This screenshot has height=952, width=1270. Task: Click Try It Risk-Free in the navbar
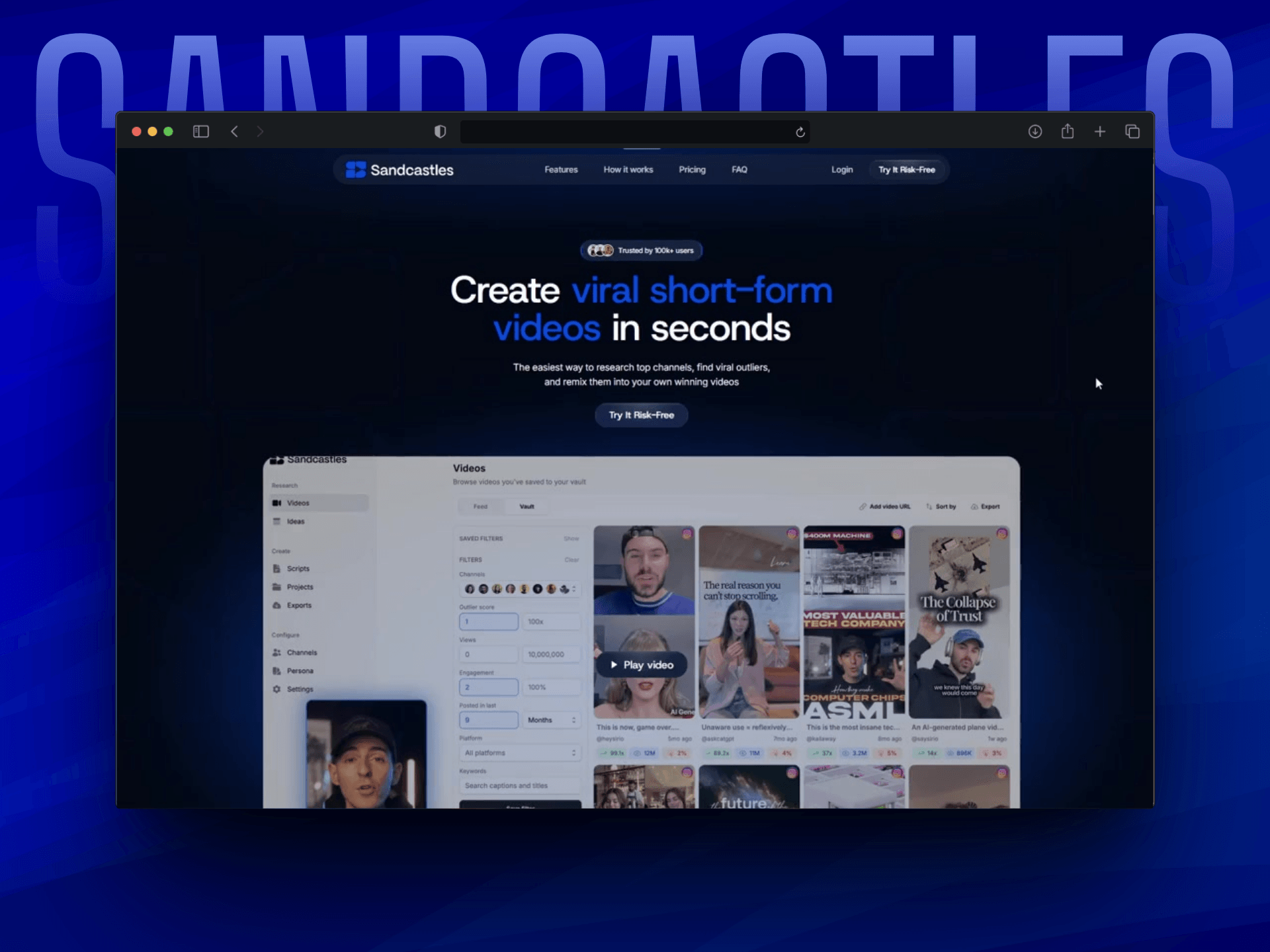point(907,170)
